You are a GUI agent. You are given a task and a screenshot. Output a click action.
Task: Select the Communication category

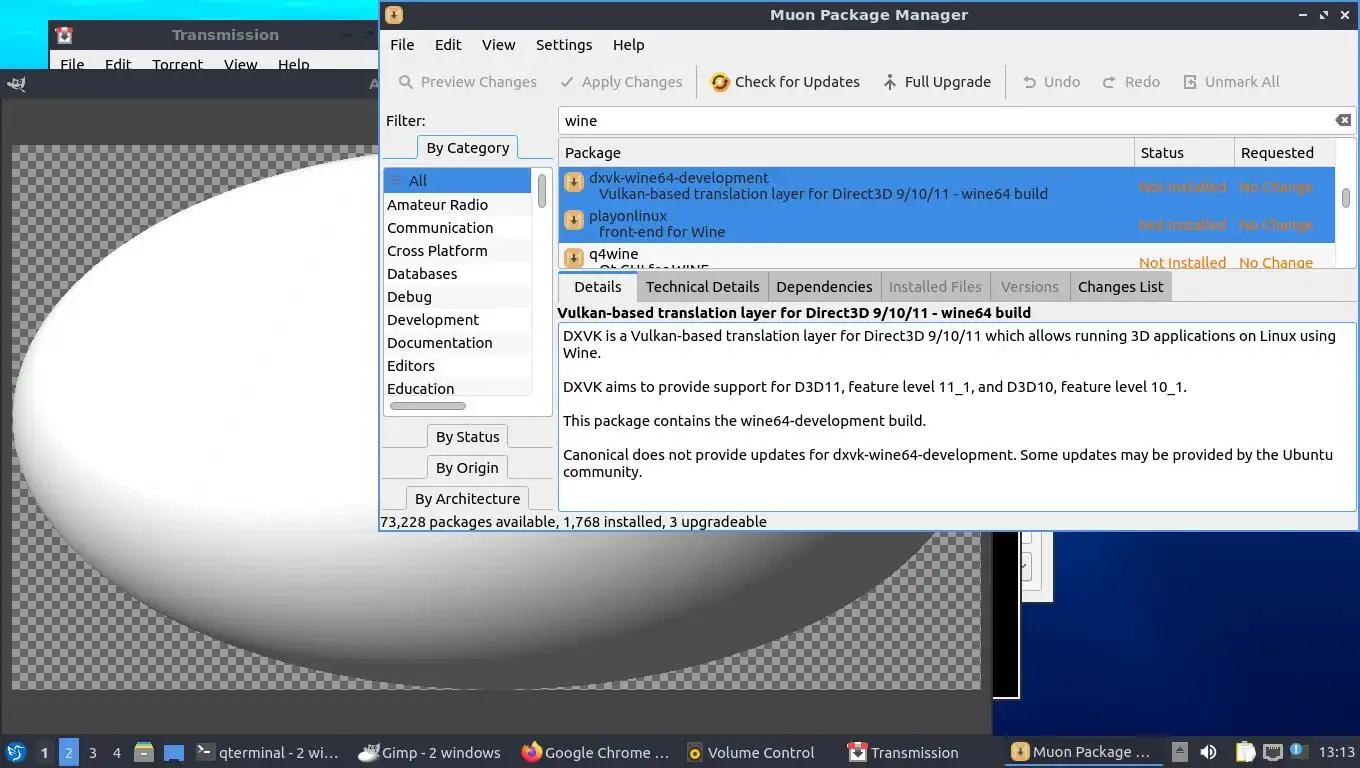click(457, 228)
